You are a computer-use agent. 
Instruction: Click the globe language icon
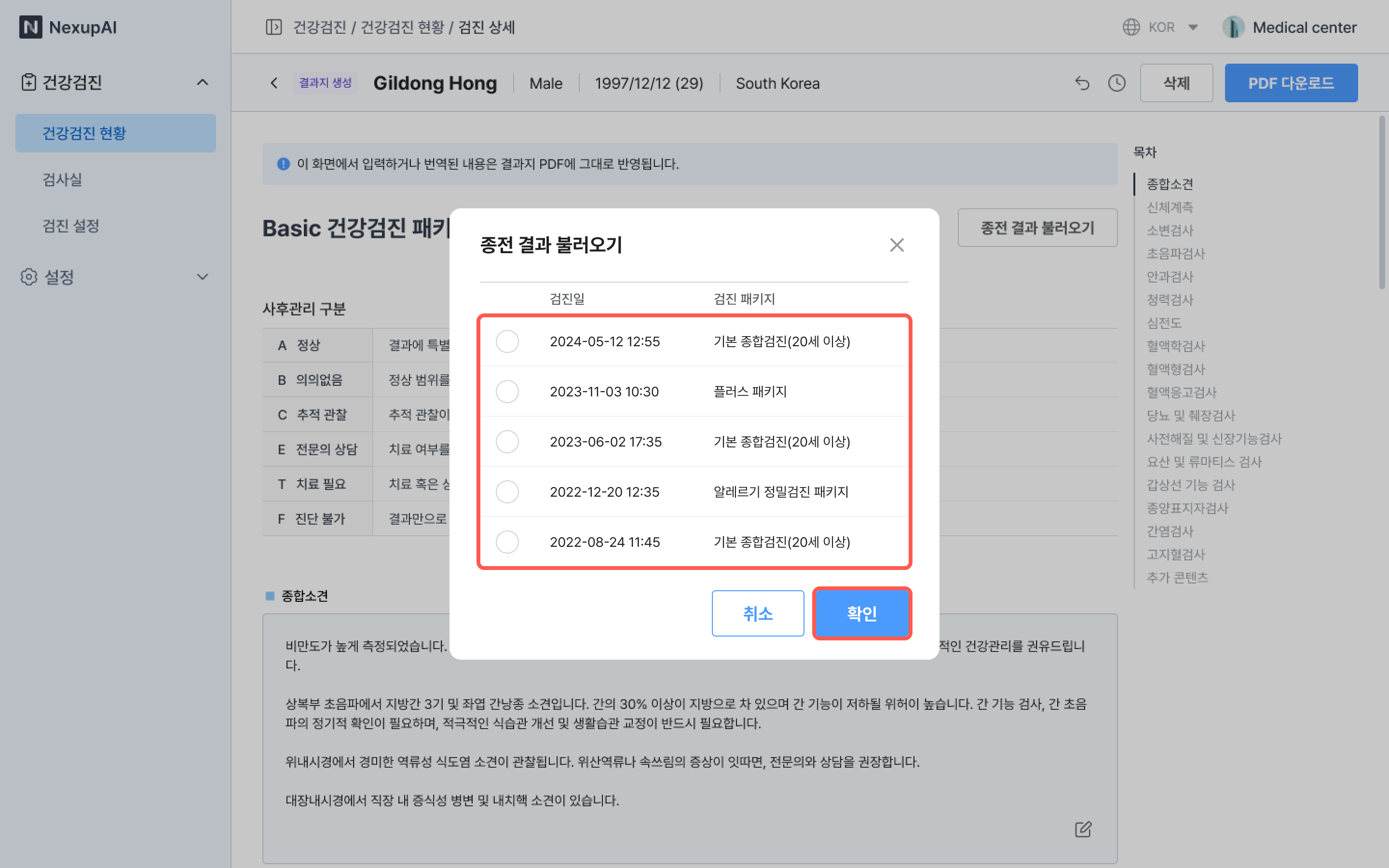coord(1130,27)
